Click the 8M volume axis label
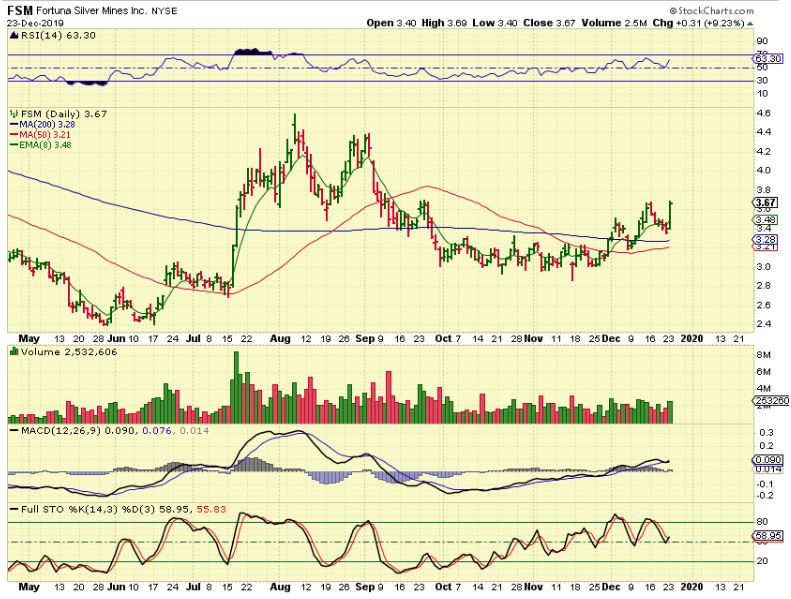 pyautogui.click(x=764, y=355)
